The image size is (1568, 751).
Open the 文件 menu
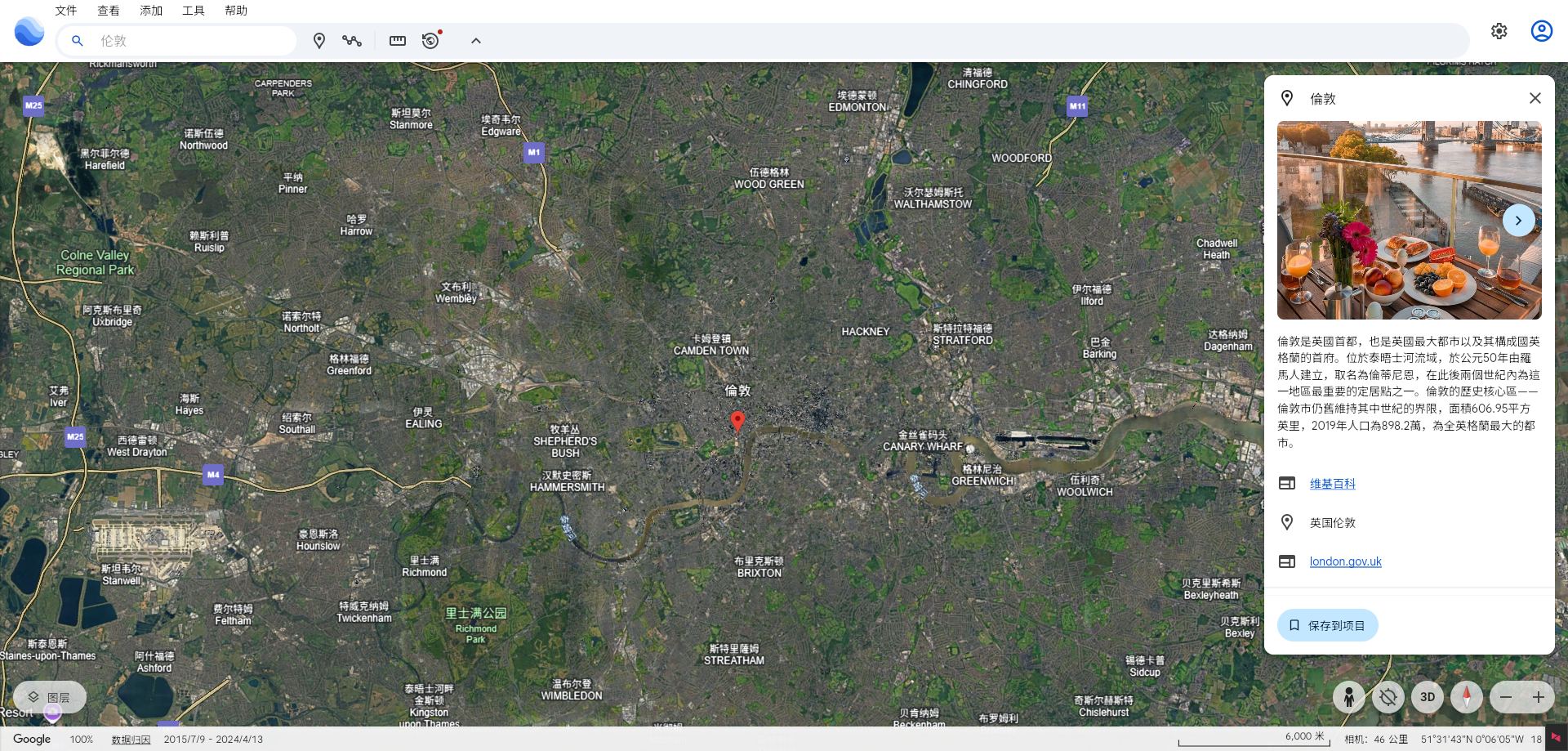(65, 11)
